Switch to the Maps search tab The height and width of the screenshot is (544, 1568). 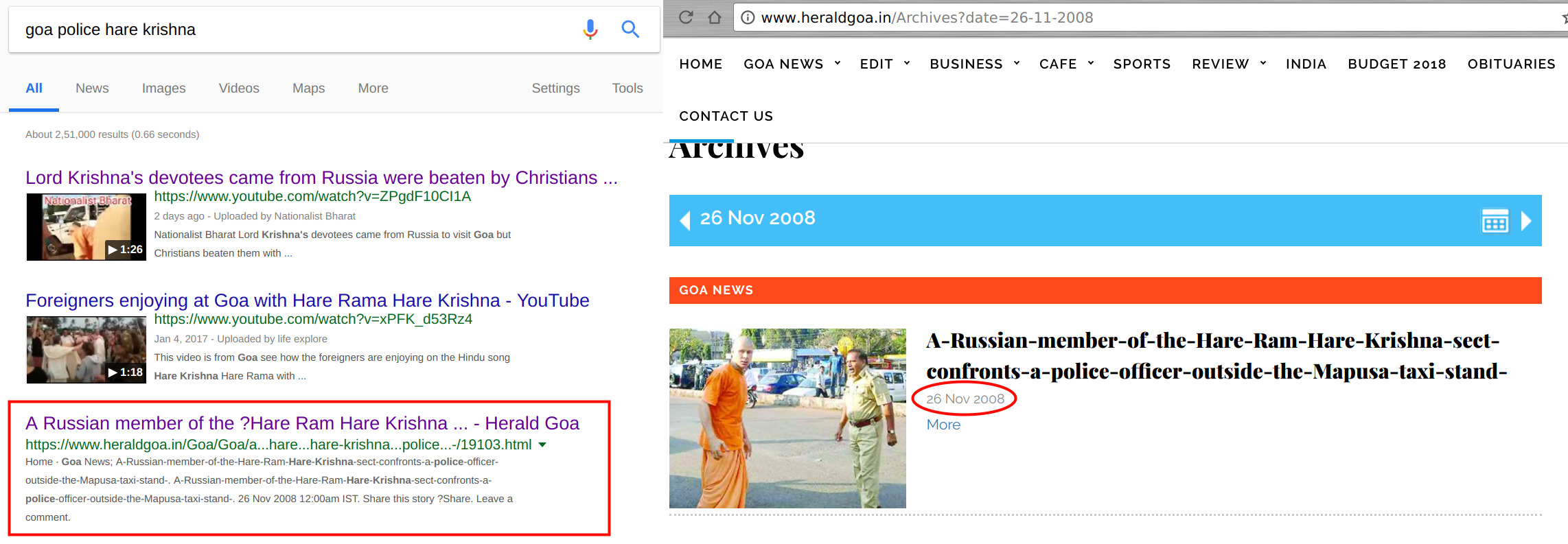308,88
